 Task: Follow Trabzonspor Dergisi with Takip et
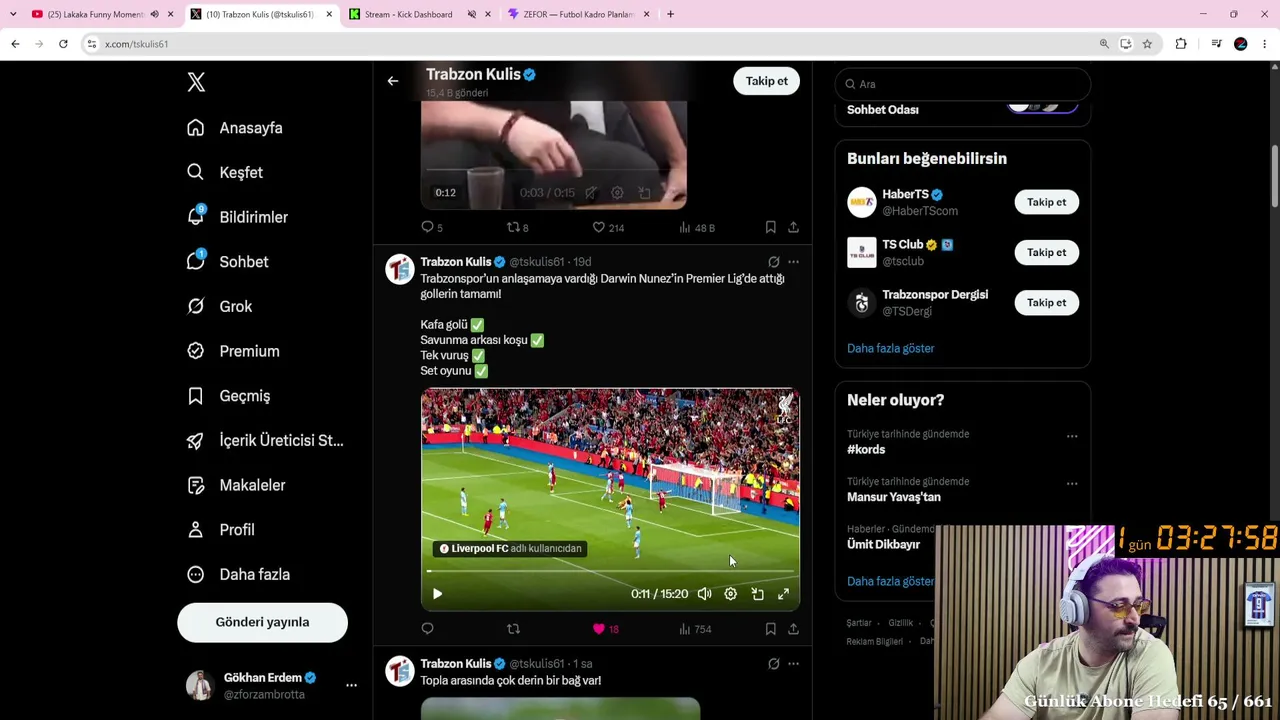1046,302
